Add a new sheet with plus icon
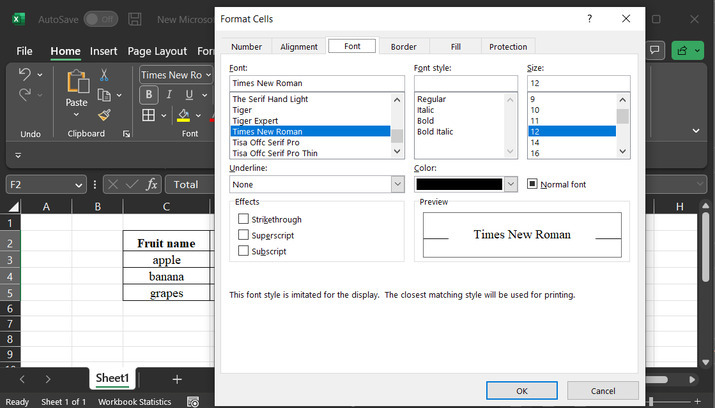The height and width of the screenshot is (408, 715). 177,379
